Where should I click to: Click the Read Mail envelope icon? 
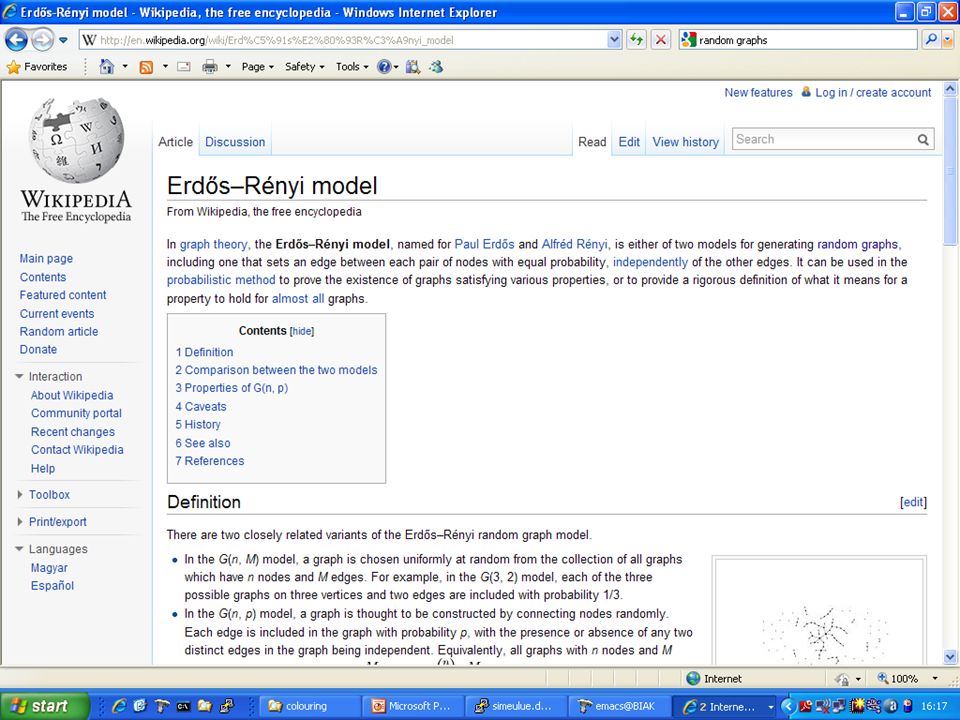point(184,67)
